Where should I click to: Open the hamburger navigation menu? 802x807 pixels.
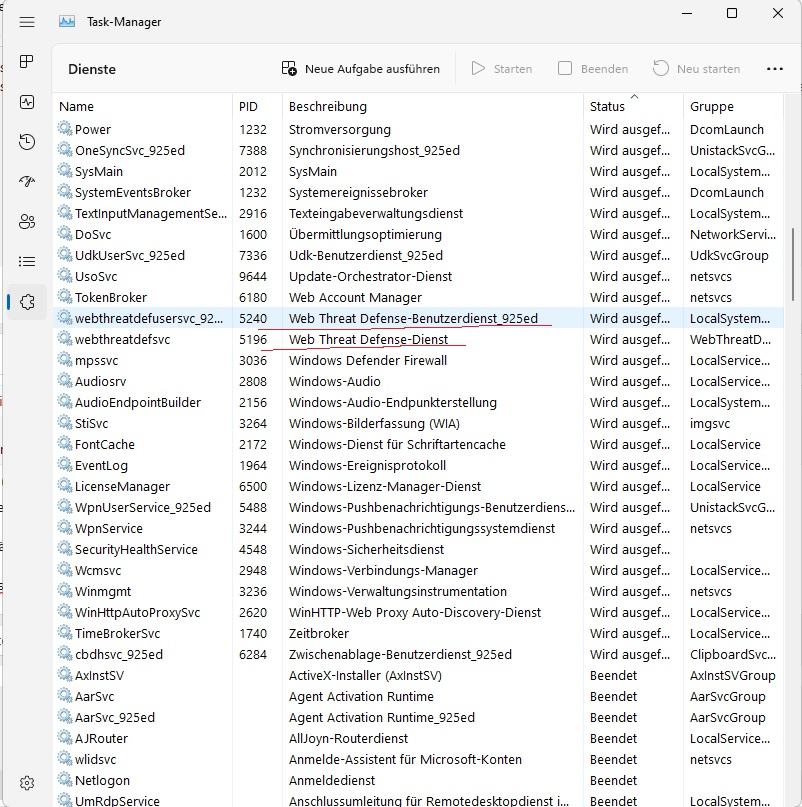[27, 22]
